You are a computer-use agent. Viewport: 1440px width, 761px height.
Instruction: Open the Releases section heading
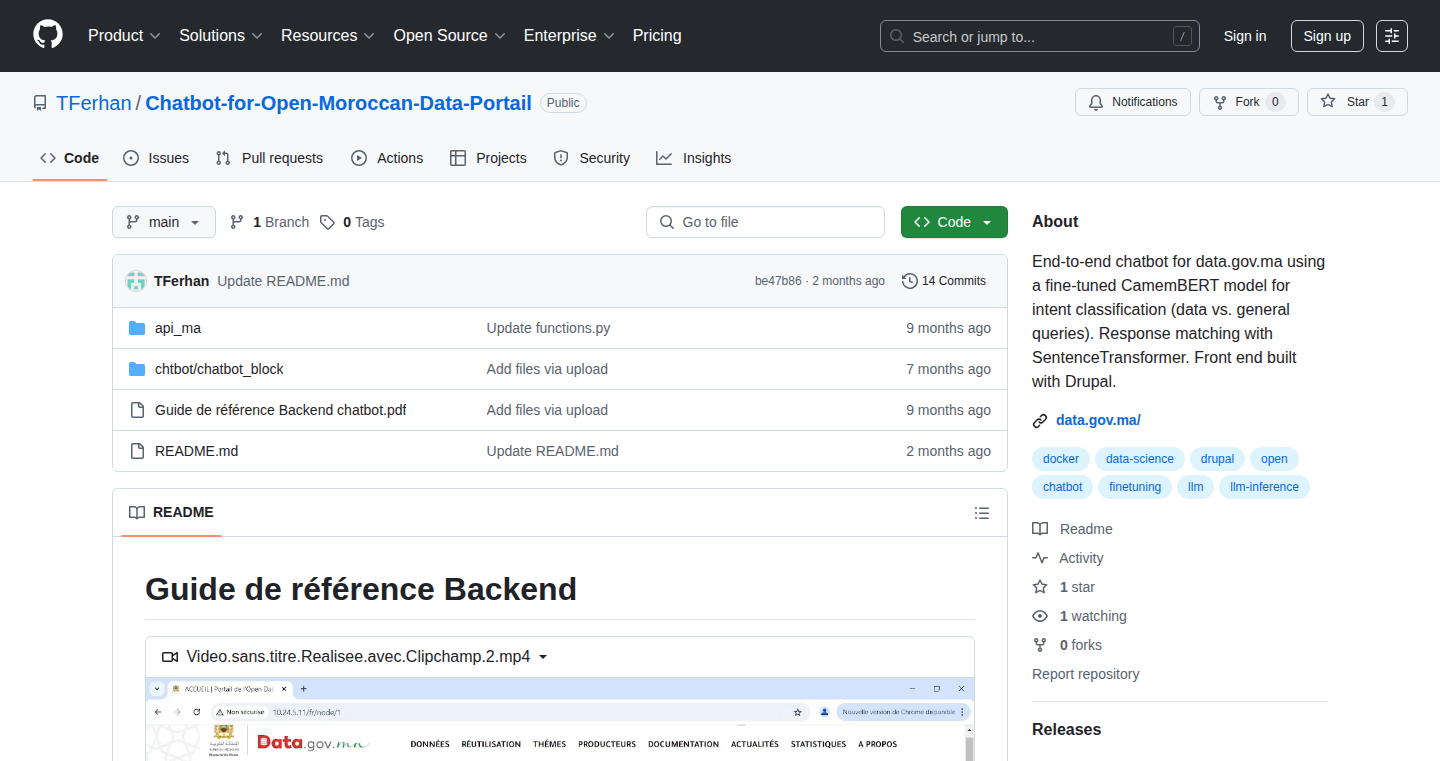pos(1066,729)
